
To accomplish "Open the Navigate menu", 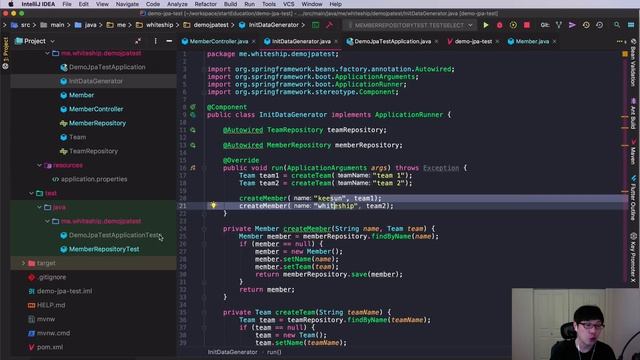I will coord(127,4).
